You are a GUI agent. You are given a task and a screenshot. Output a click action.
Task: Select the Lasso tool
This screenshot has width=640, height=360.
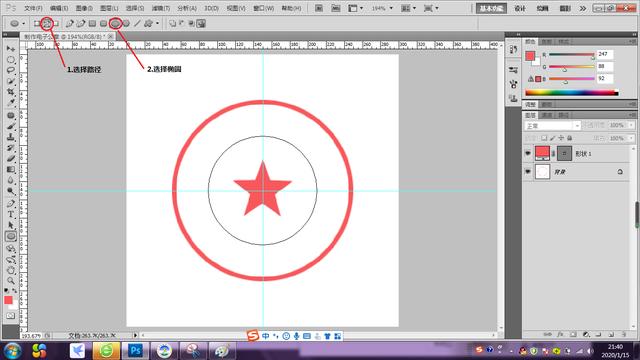(11, 70)
